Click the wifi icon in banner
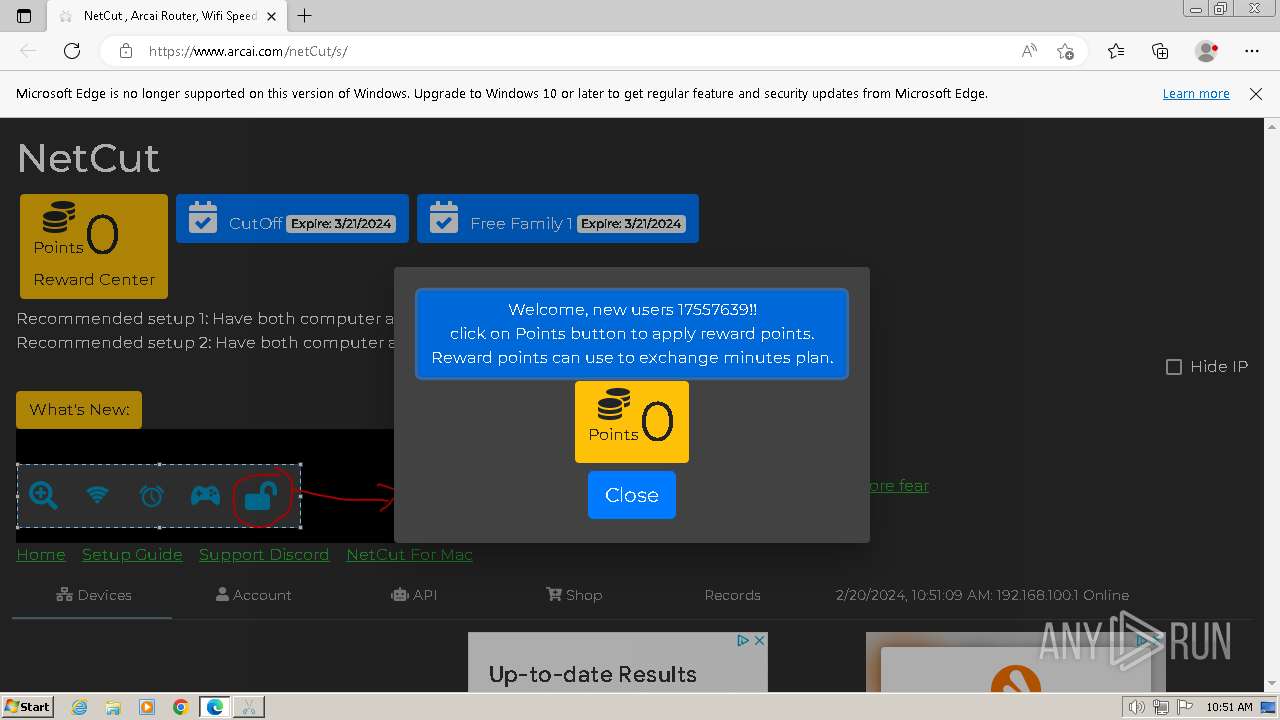 click(97, 494)
